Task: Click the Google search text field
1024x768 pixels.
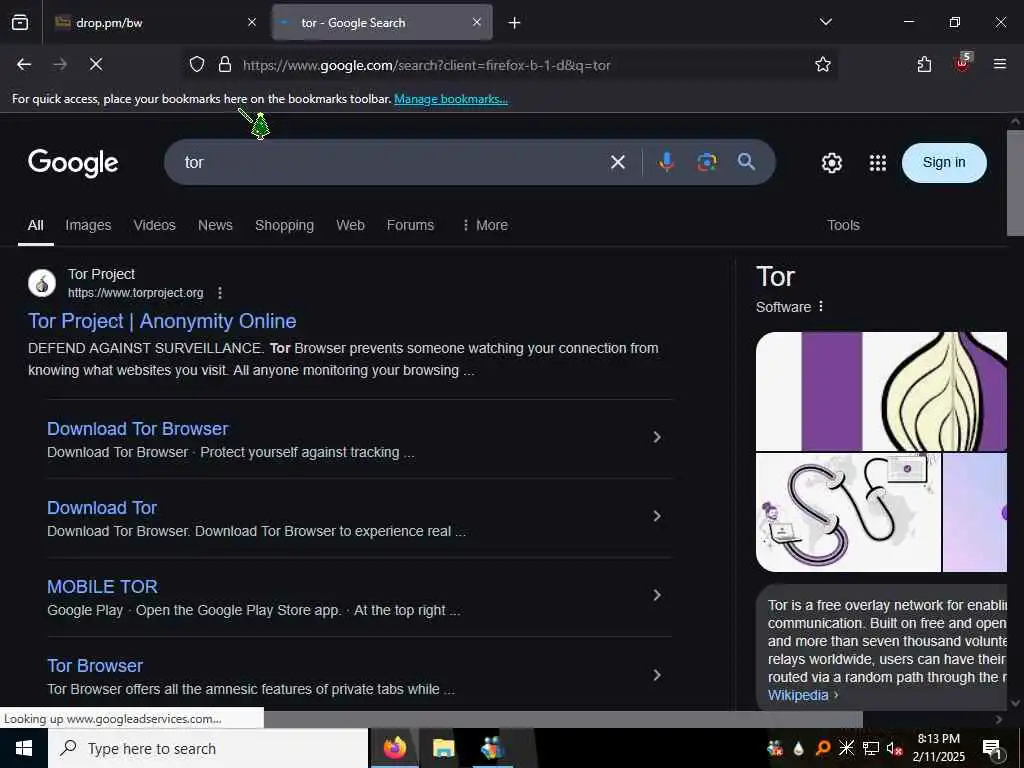Action: [392, 162]
